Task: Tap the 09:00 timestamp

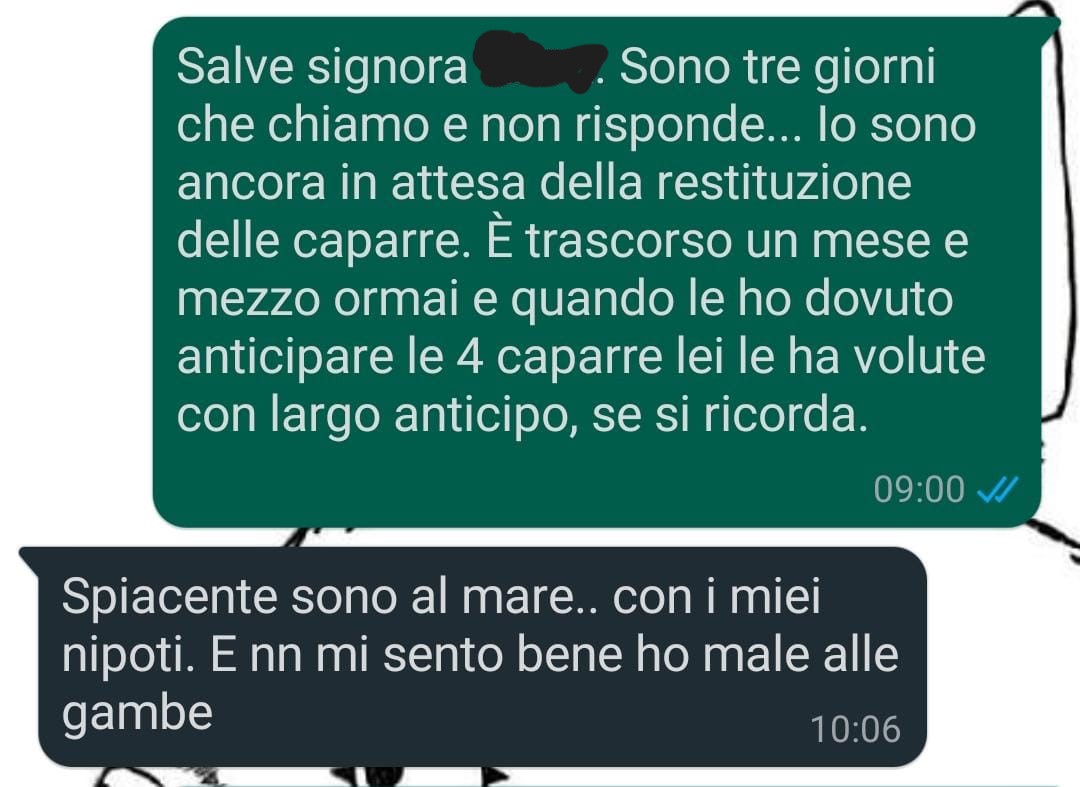Action: (919, 490)
